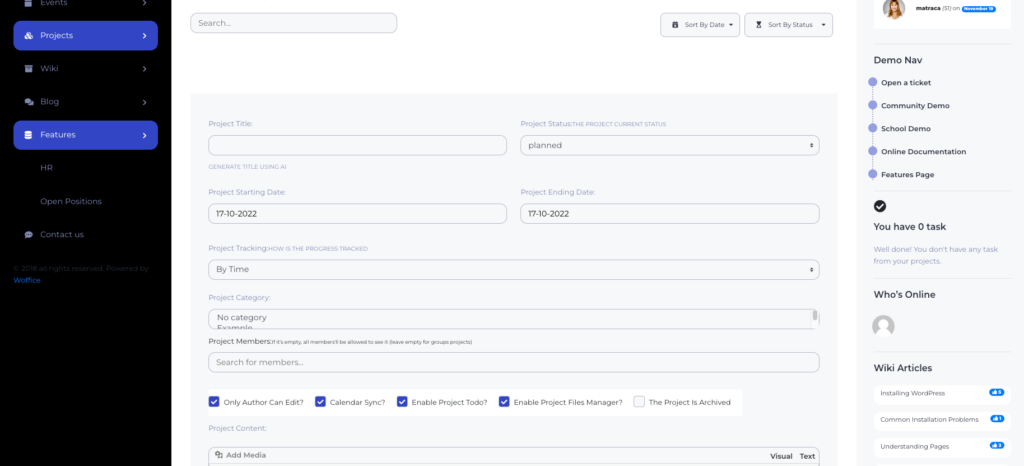Click the Project Ending Date field
1024x466 pixels.
669,213
